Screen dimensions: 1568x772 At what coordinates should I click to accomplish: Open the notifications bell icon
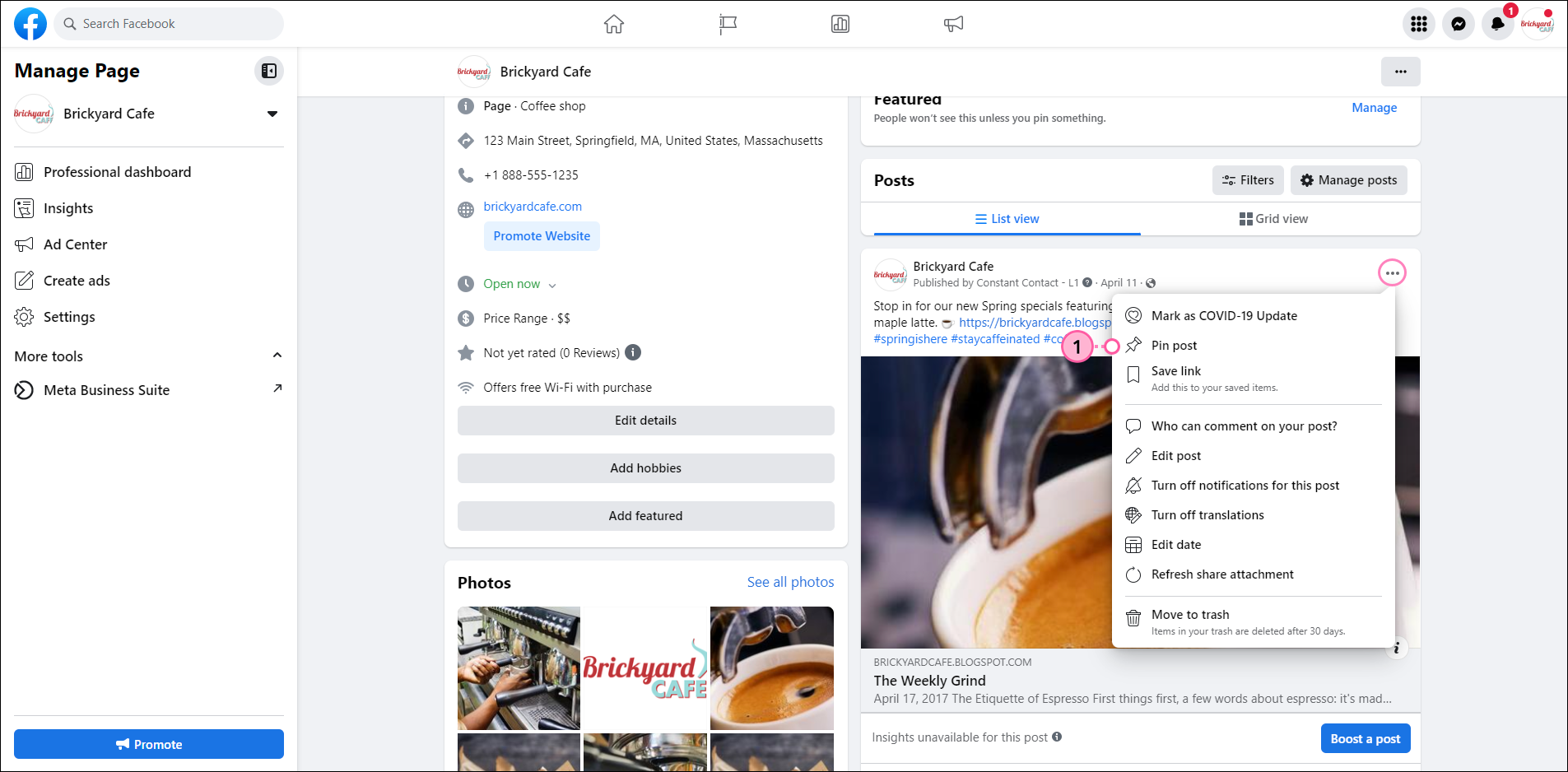[1498, 24]
